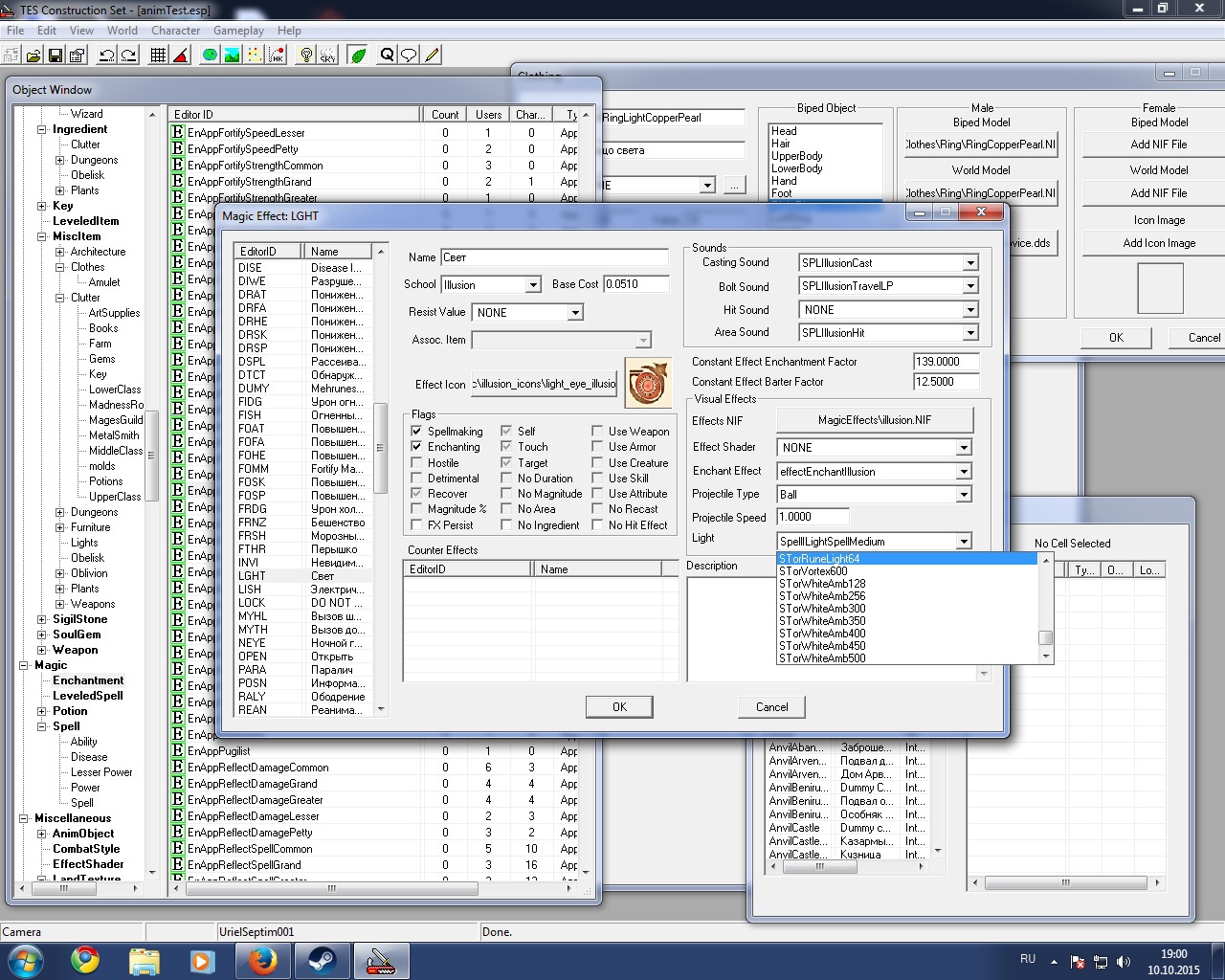The height and width of the screenshot is (980, 1225).
Task: Click the Base Cost input field
Action: tap(636, 284)
